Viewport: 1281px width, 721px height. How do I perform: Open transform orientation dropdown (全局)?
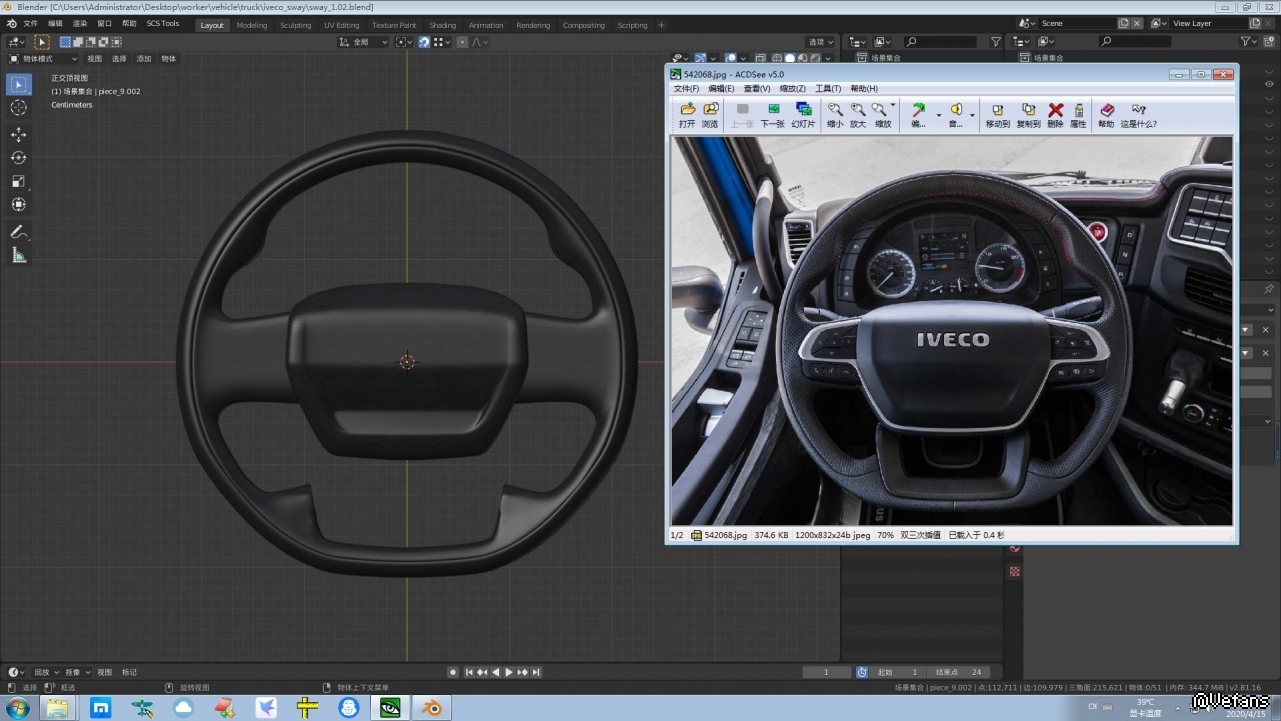tap(364, 42)
